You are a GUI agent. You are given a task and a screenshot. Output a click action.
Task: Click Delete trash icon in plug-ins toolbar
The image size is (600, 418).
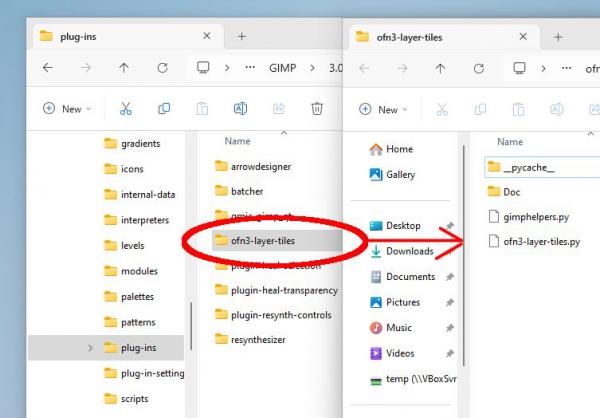pyautogui.click(x=317, y=109)
